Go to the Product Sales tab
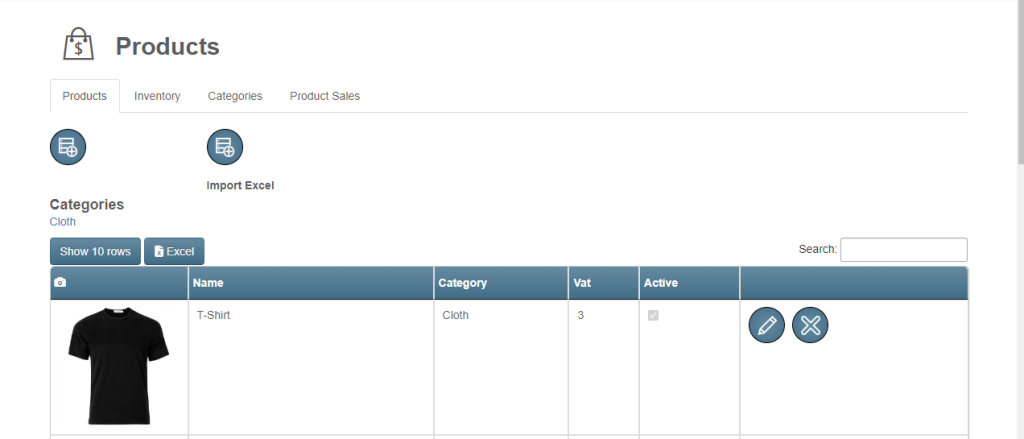Image resolution: width=1024 pixels, height=439 pixels. point(325,96)
